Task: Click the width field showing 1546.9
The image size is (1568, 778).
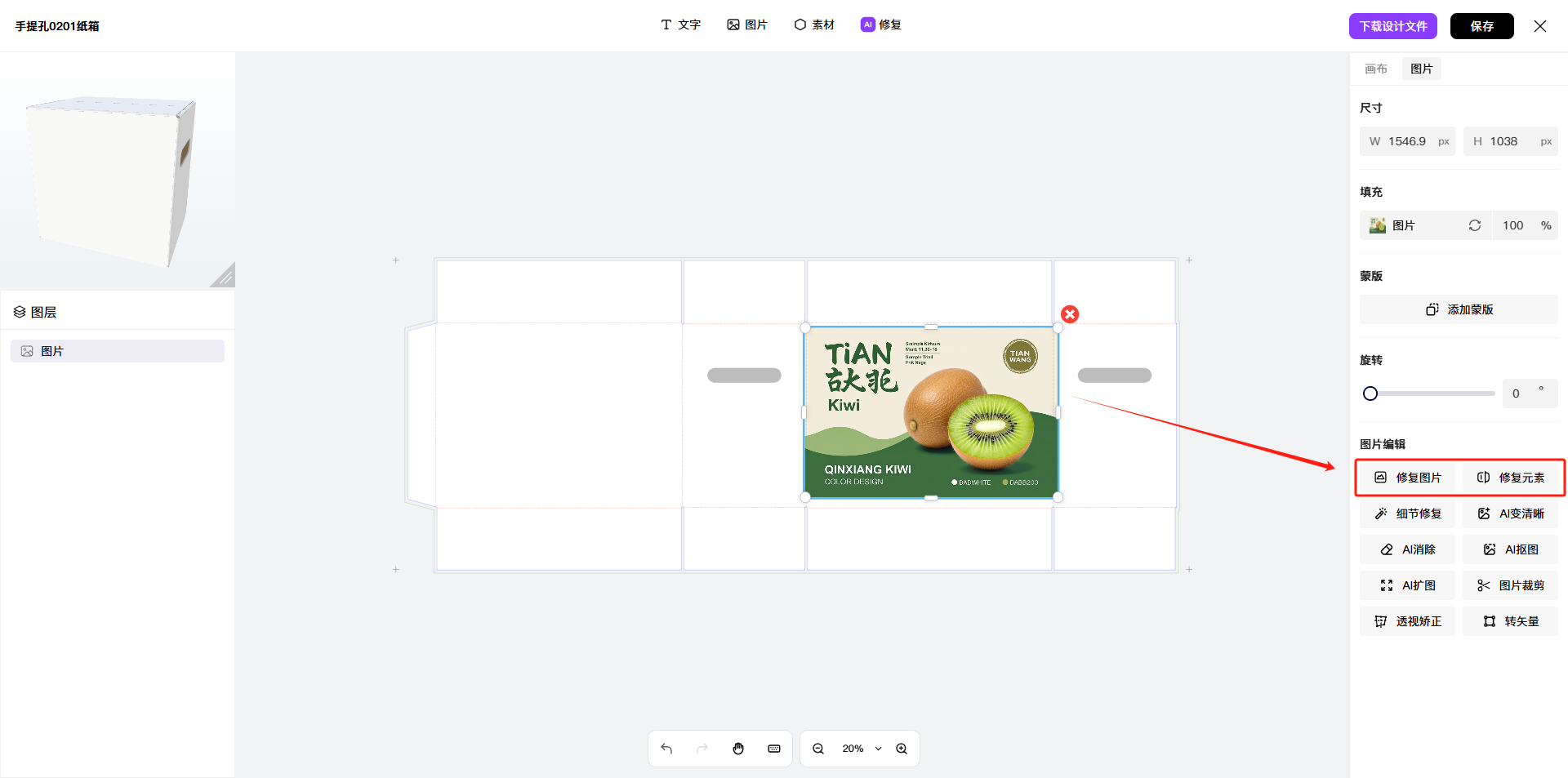Action: (x=1407, y=141)
